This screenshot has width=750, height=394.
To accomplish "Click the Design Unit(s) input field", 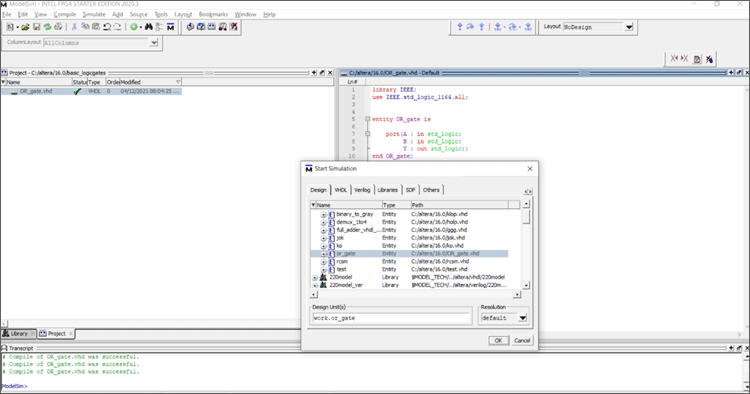I will (391, 318).
